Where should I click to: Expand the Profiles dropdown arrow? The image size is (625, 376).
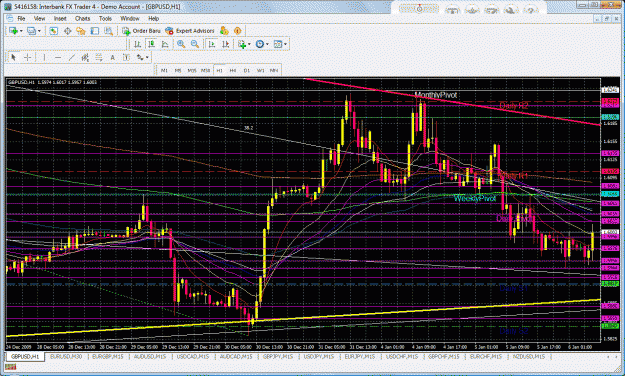39,31
